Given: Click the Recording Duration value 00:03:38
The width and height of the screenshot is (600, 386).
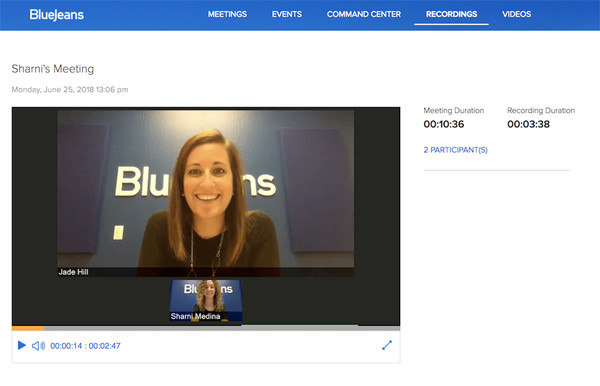Looking at the screenshot, I should coord(528,124).
